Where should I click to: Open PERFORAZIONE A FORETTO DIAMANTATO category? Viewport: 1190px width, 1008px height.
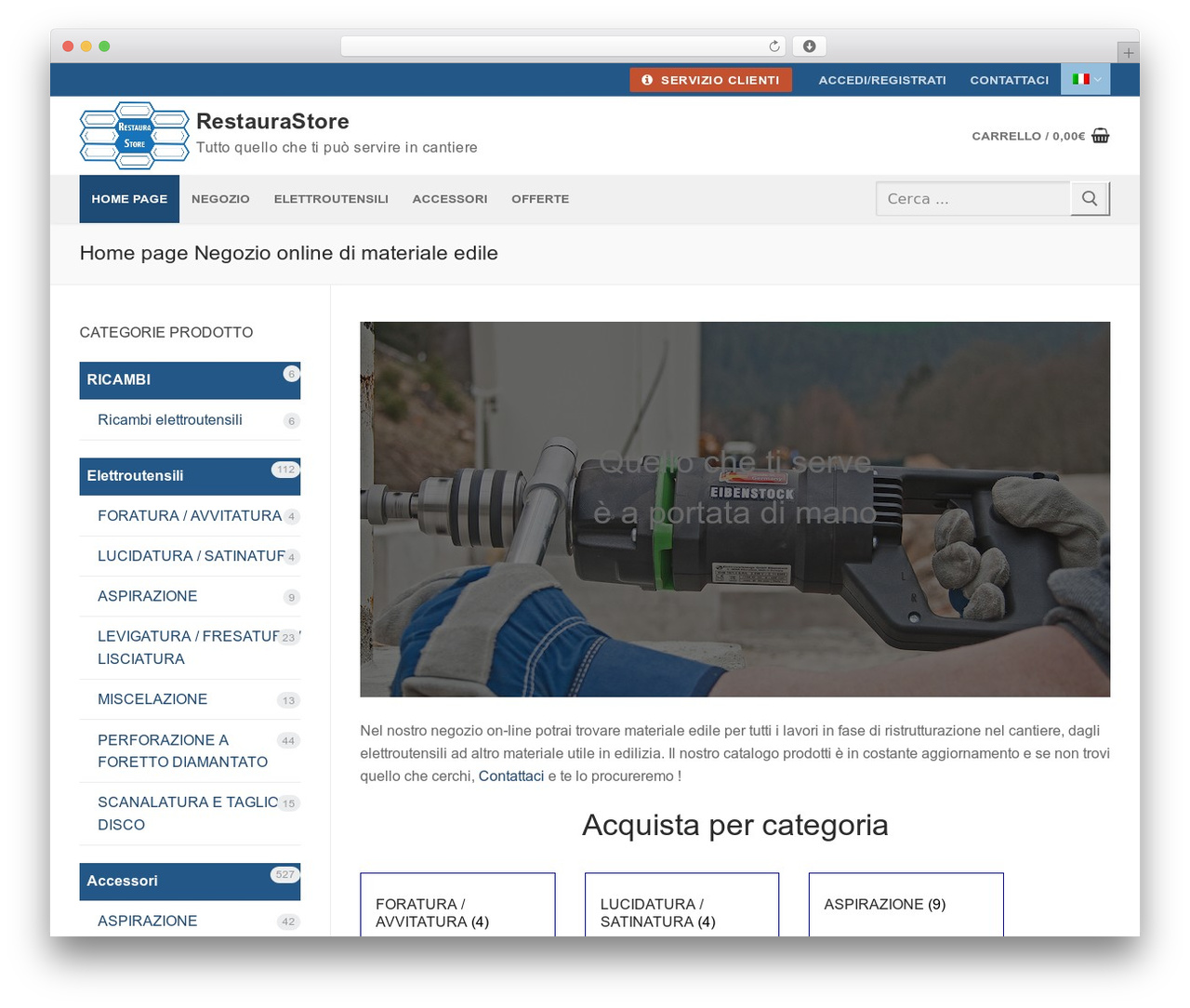[182, 750]
